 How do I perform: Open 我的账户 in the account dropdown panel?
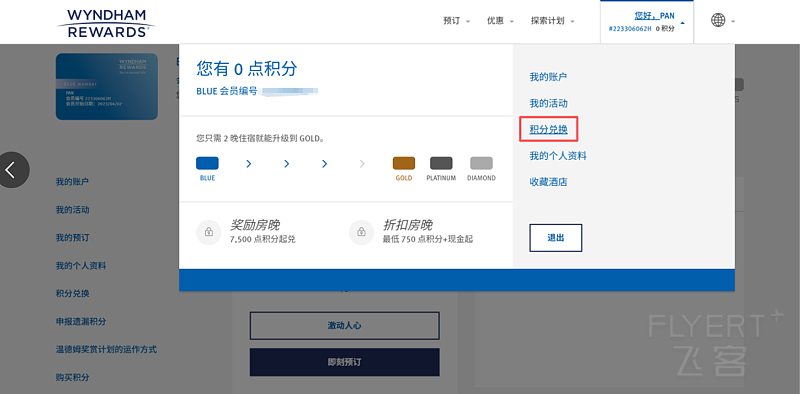(548, 77)
